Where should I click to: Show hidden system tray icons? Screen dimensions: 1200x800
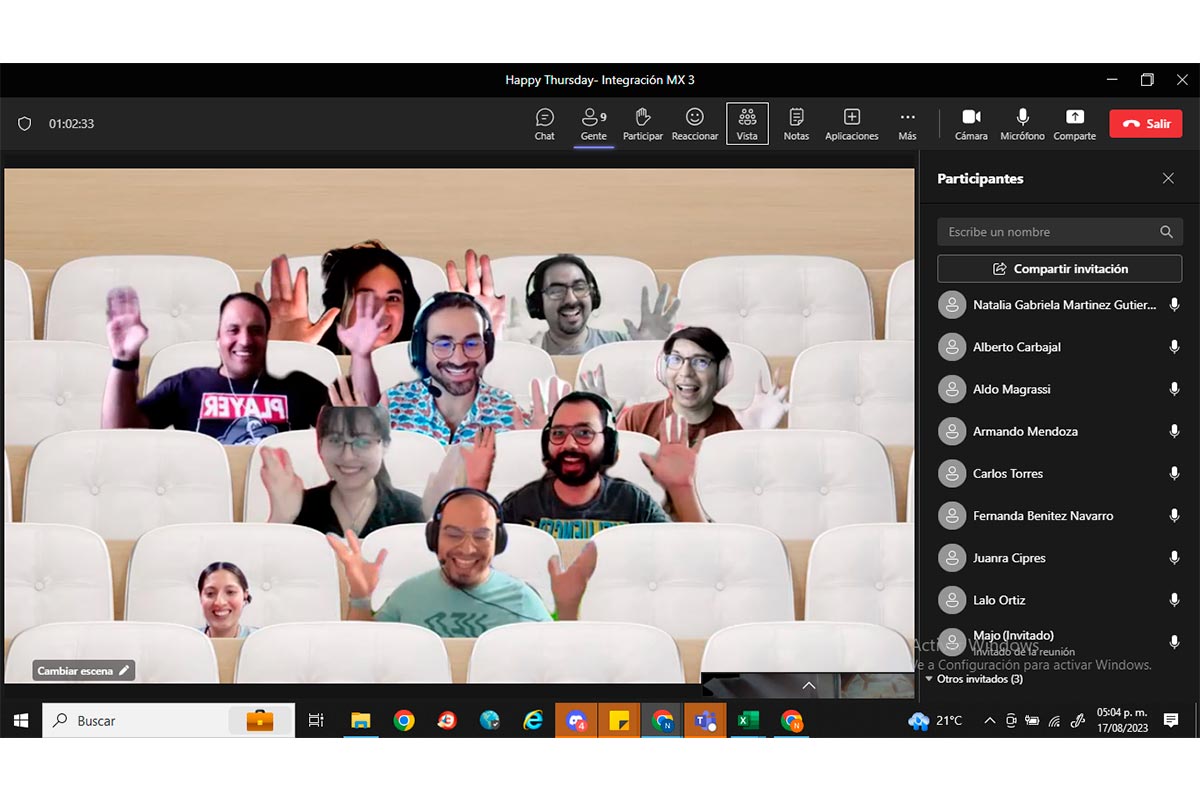point(990,720)
